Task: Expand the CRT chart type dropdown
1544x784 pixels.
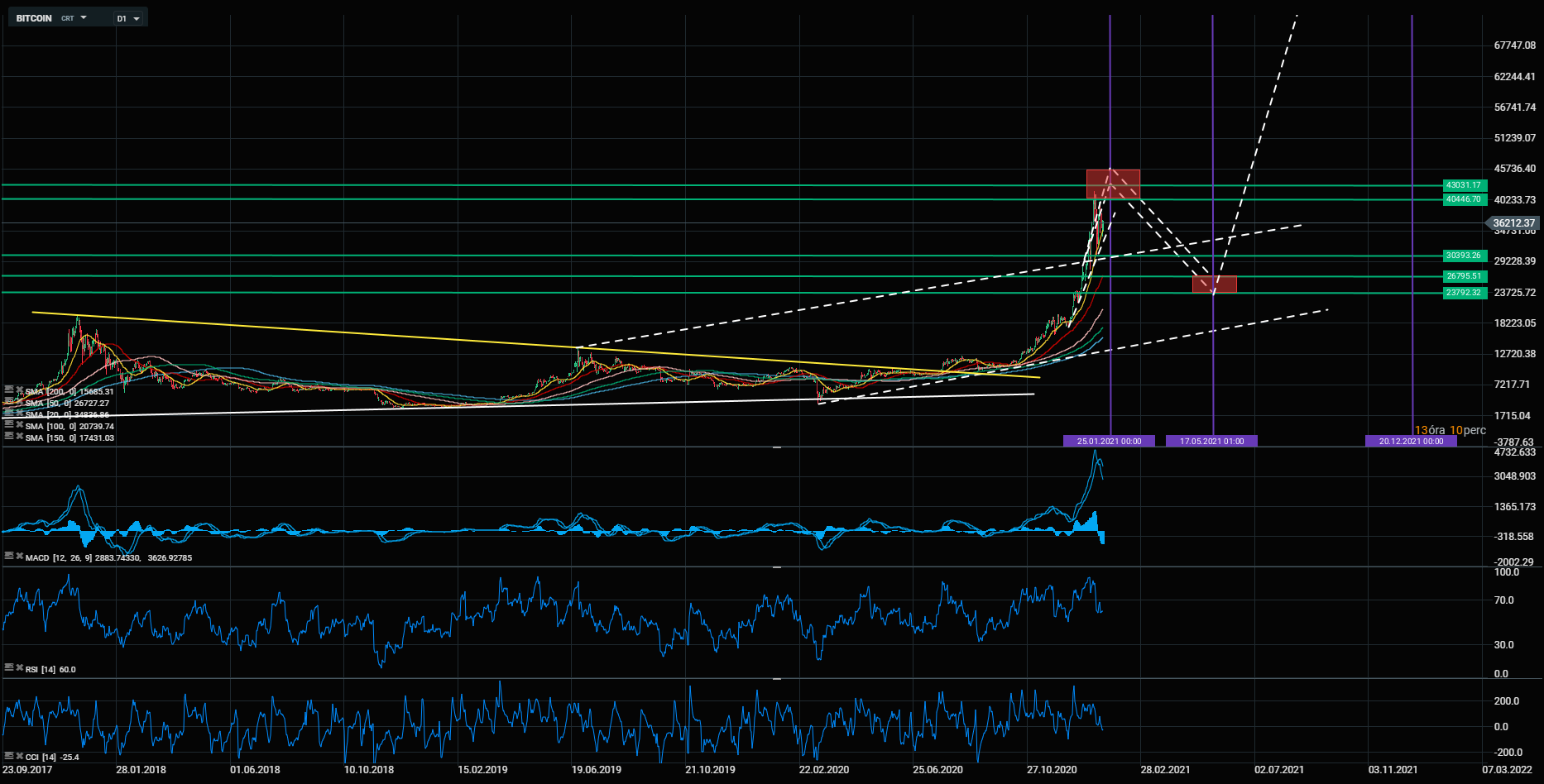Action: (74, 18)
